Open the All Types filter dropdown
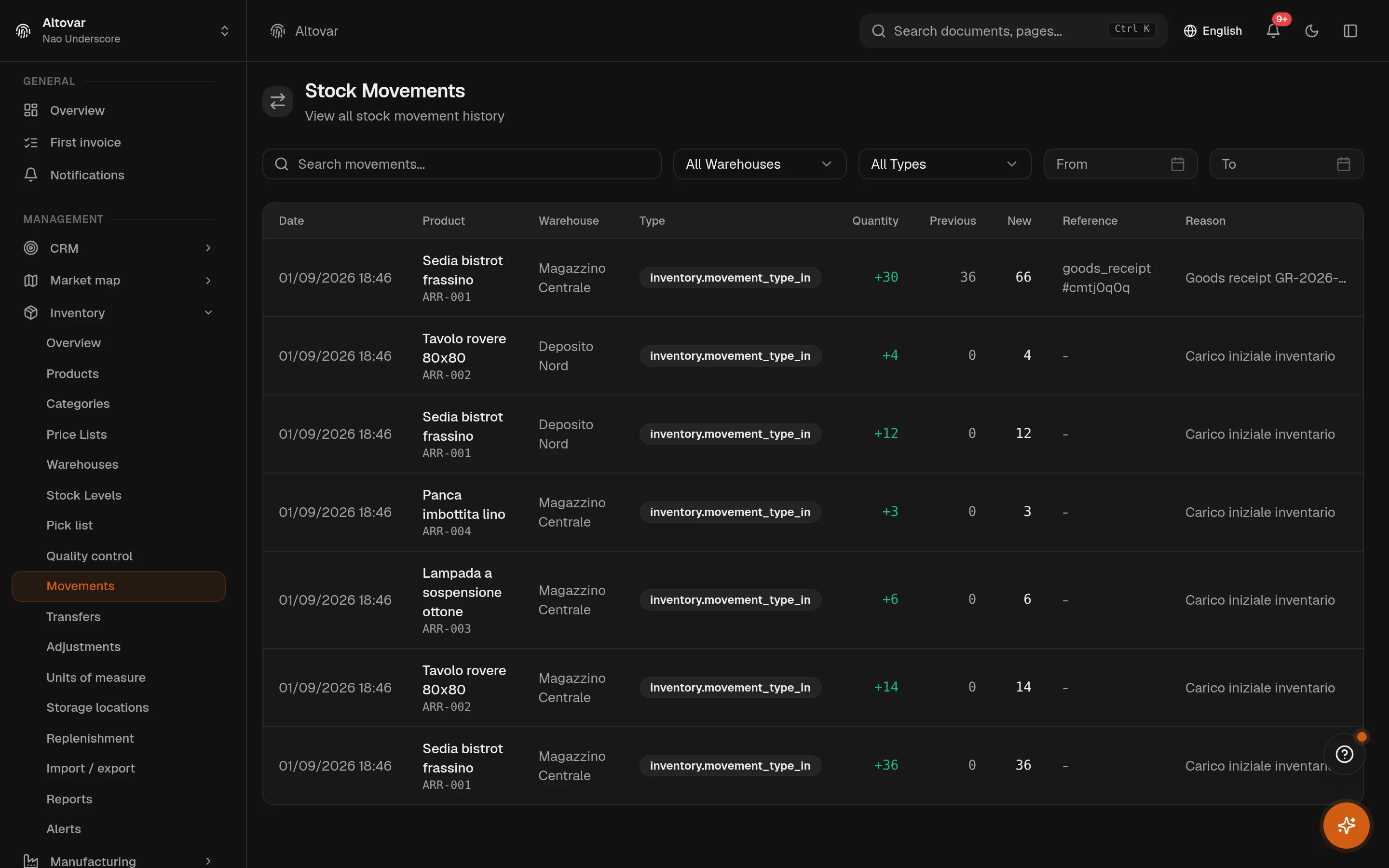 (944, 164)
